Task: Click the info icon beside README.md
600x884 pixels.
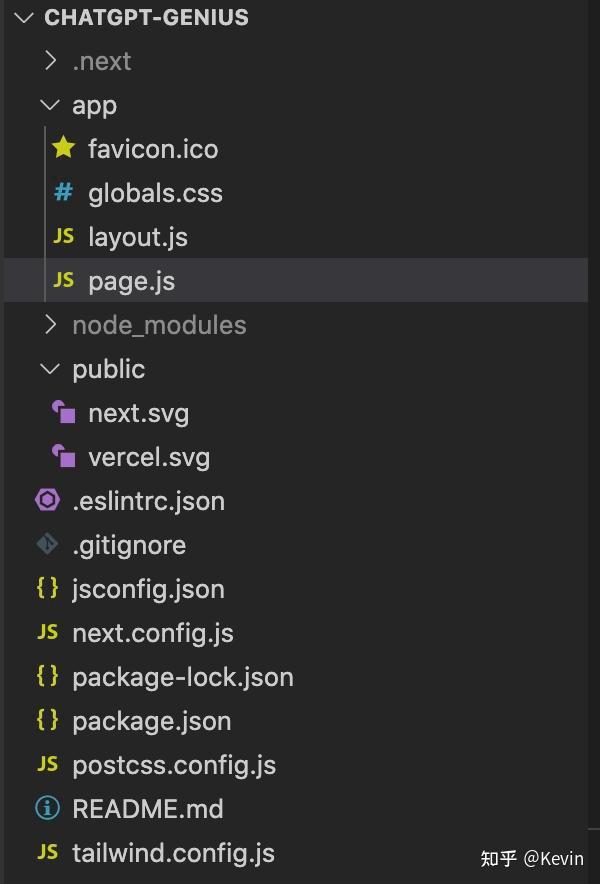Action: coord(47,809)
